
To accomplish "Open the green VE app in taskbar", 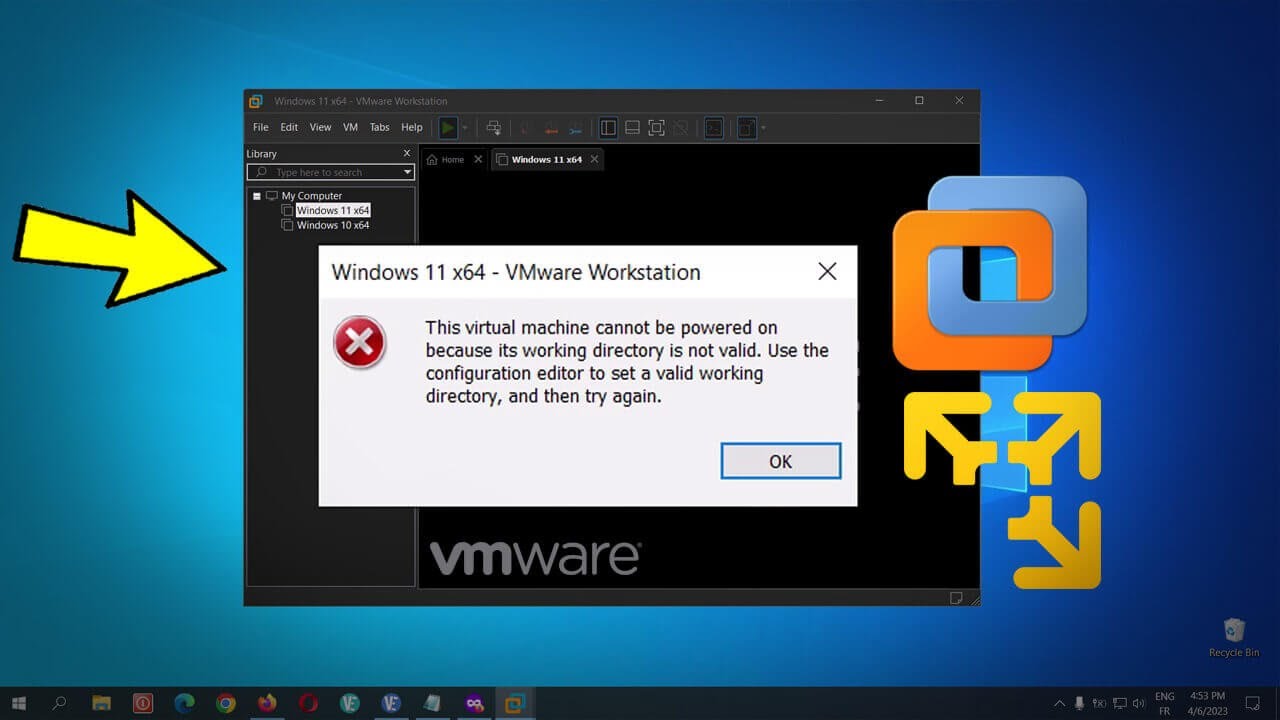I will [x=350, y=703].
